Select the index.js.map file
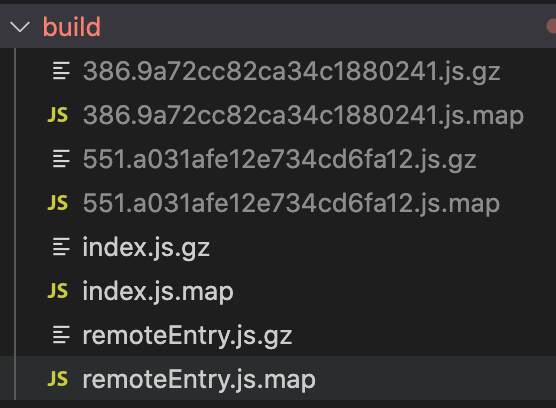Viewport: 556px width, 408px height. [x=158, y=291]
